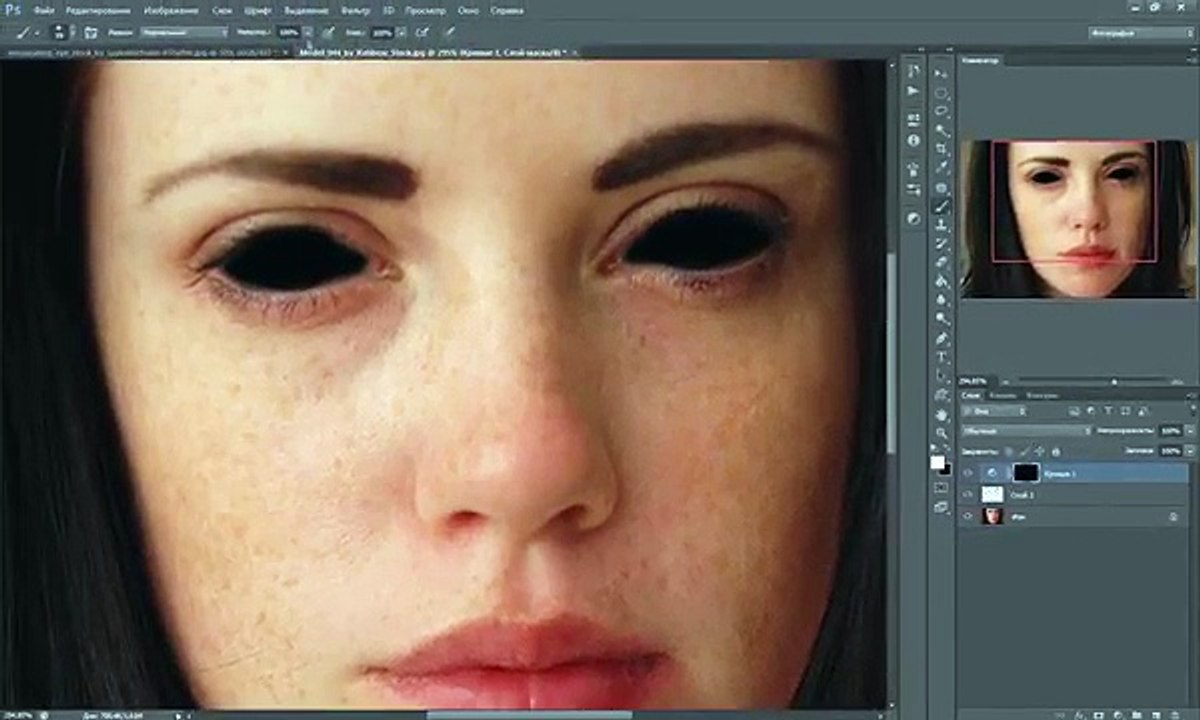Open layer blend mode dropdown
Viewport: 1200px width, 720px height.
pos(1026,431)
